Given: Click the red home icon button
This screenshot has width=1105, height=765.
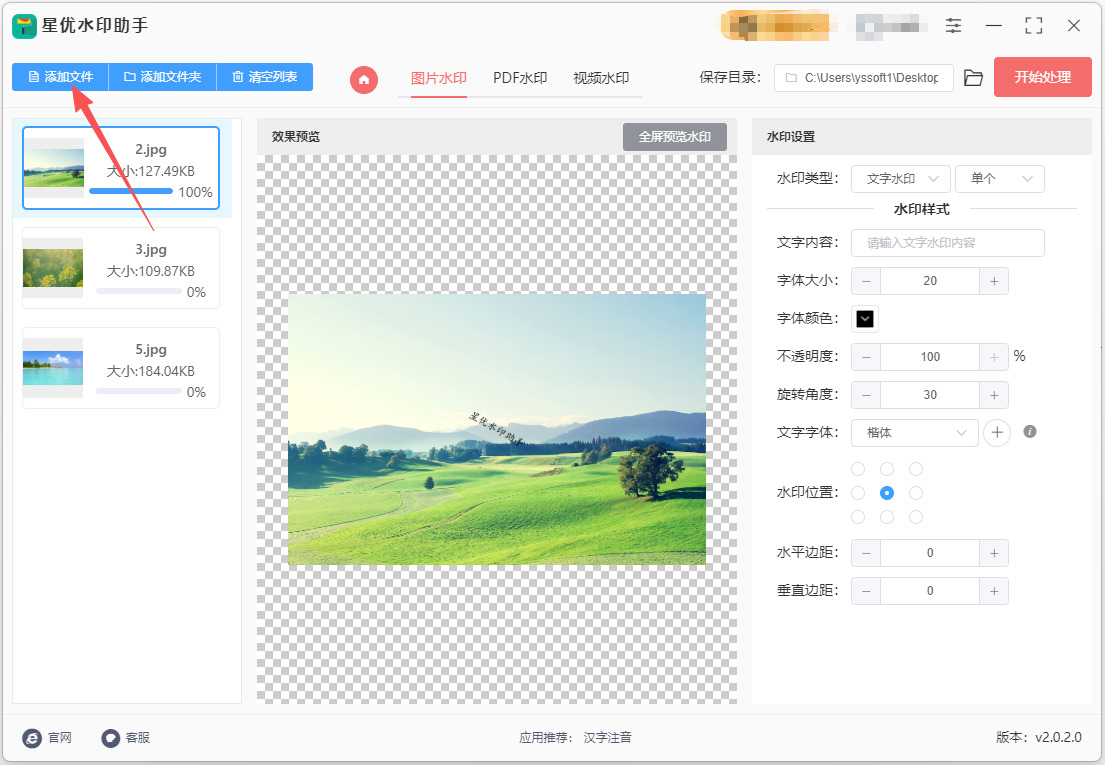Looking at the screenshot, I should (364, 79).
